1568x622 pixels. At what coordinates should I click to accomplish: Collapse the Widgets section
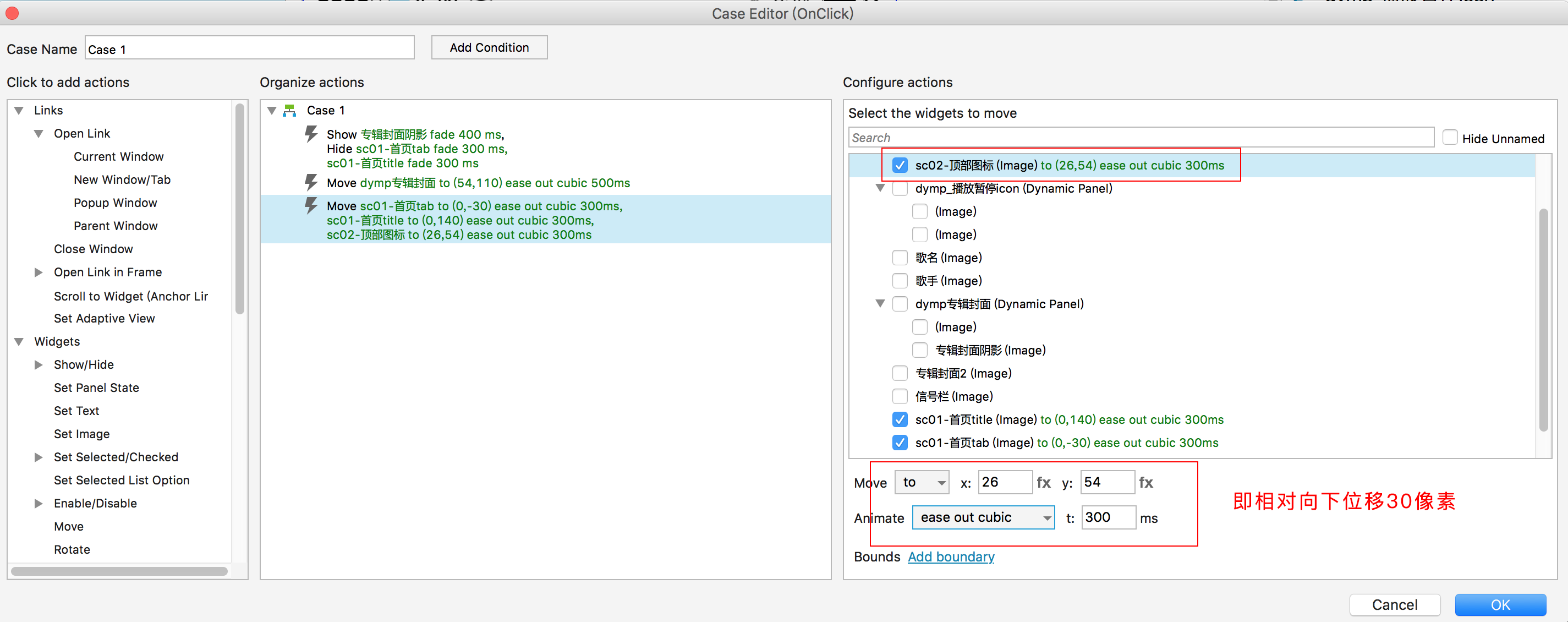tap(19, 342)
